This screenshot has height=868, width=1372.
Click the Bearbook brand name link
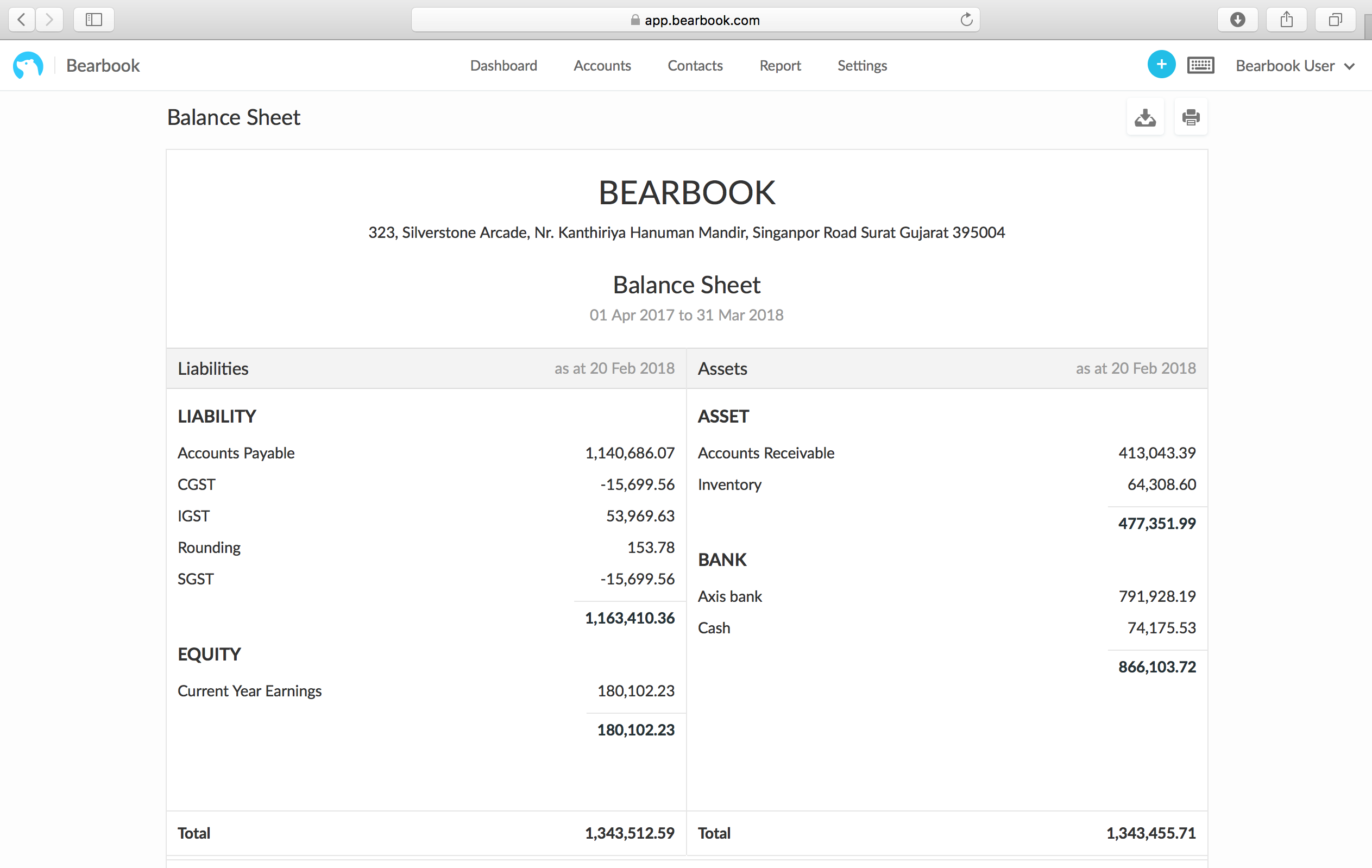tap(103, 66)
